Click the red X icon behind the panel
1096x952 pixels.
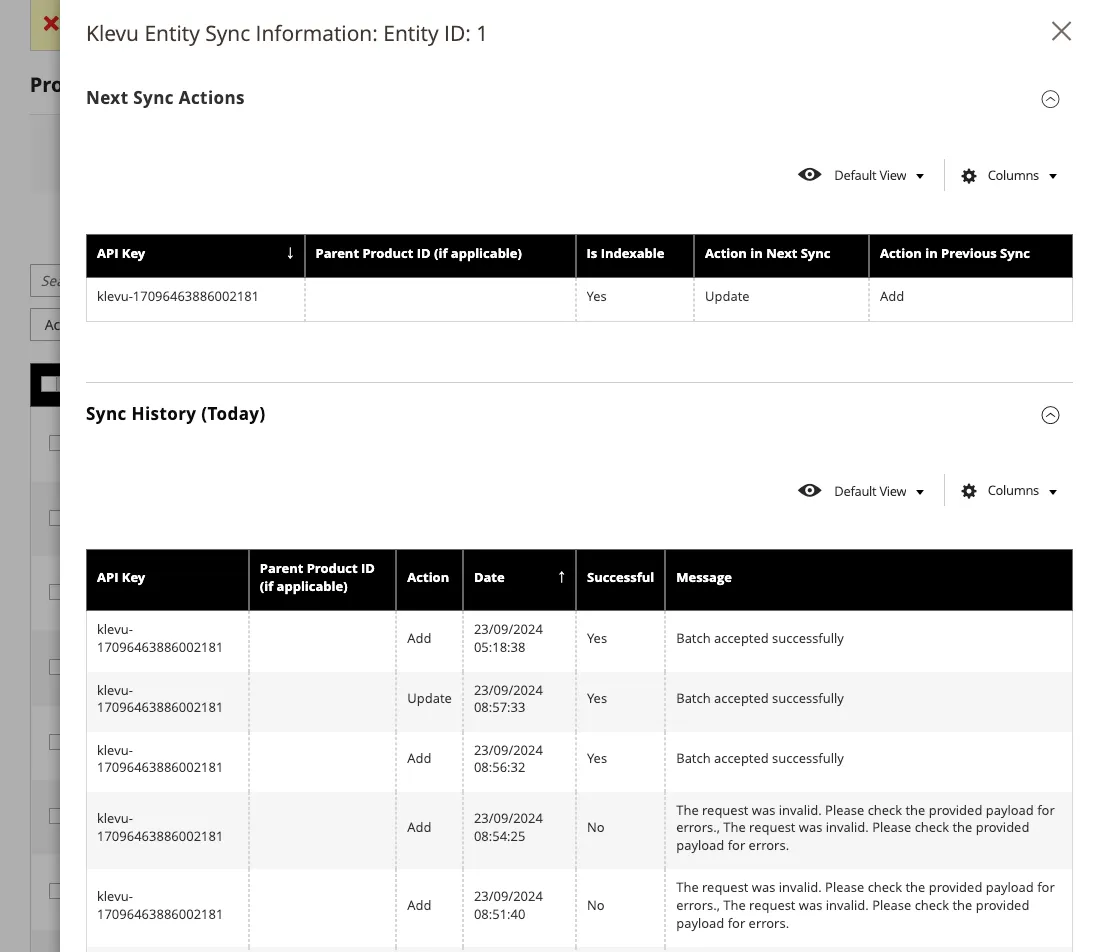coord(50,24)
